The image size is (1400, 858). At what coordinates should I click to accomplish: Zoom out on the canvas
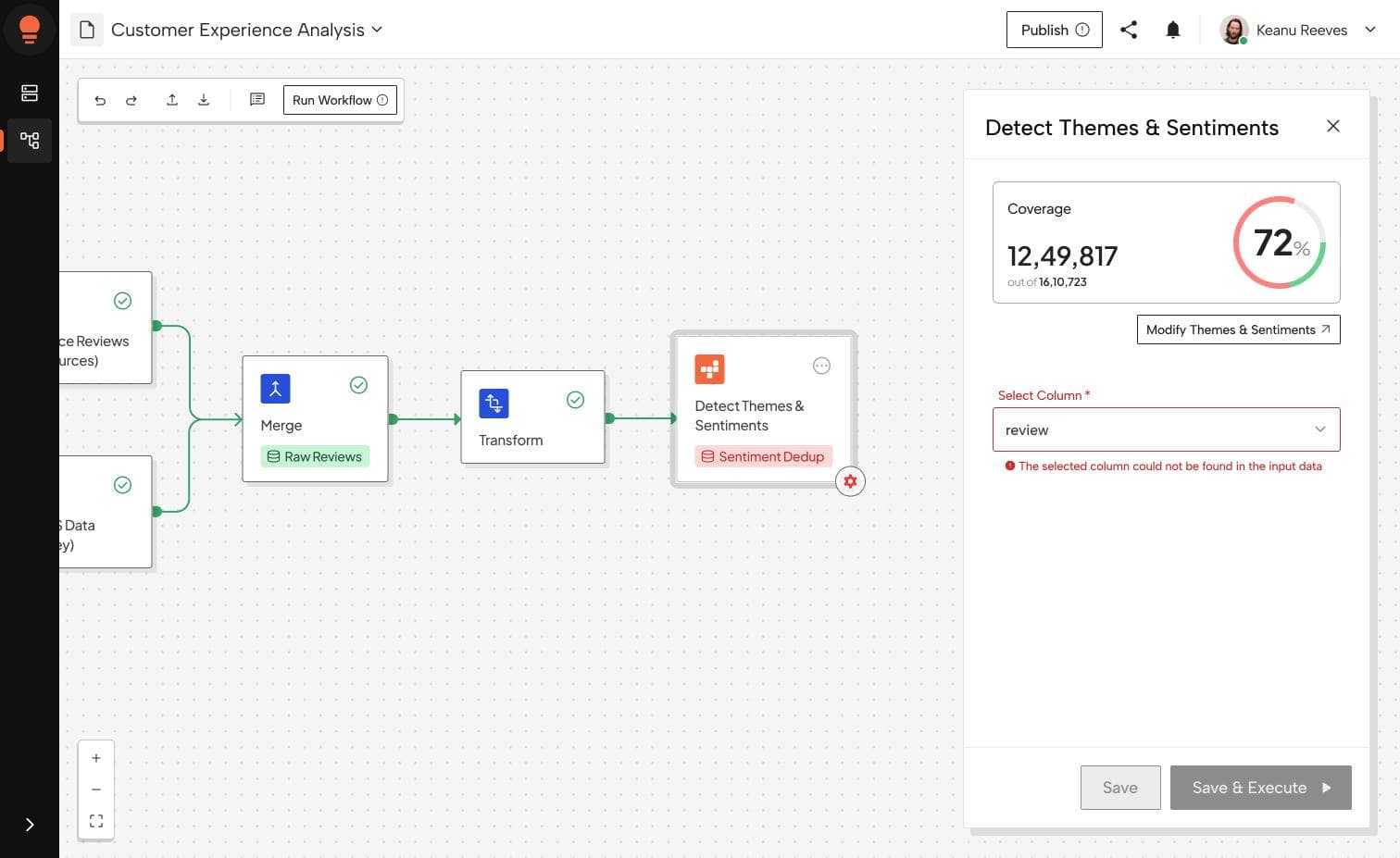pyautogui.click(x=96, y=790)
